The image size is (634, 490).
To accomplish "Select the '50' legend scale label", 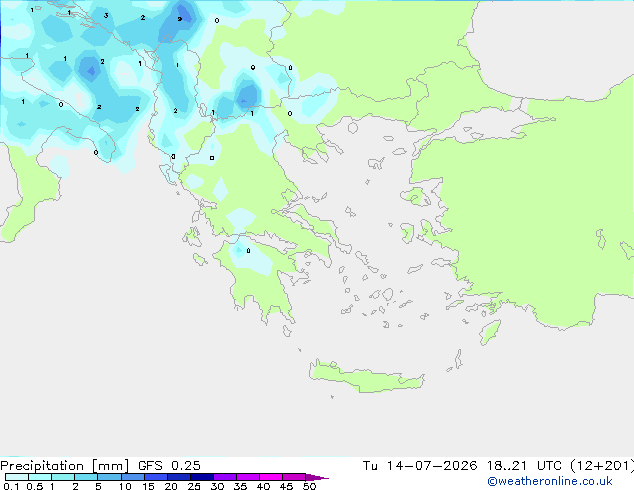I will click(309, 486).
